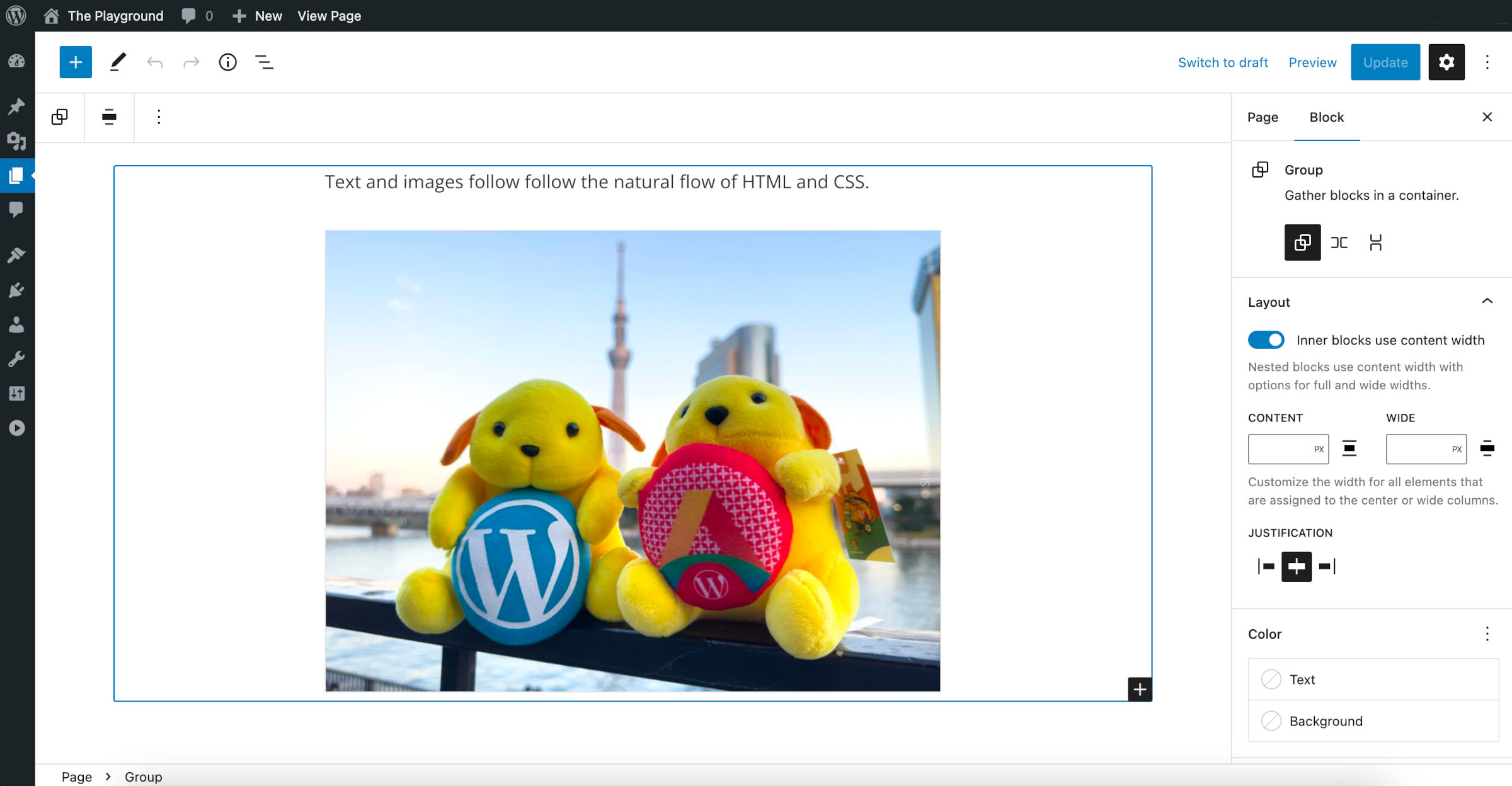Select Page in the breadcrumb
Viewport: 1512px width, 786px height.
coord(77,777)
